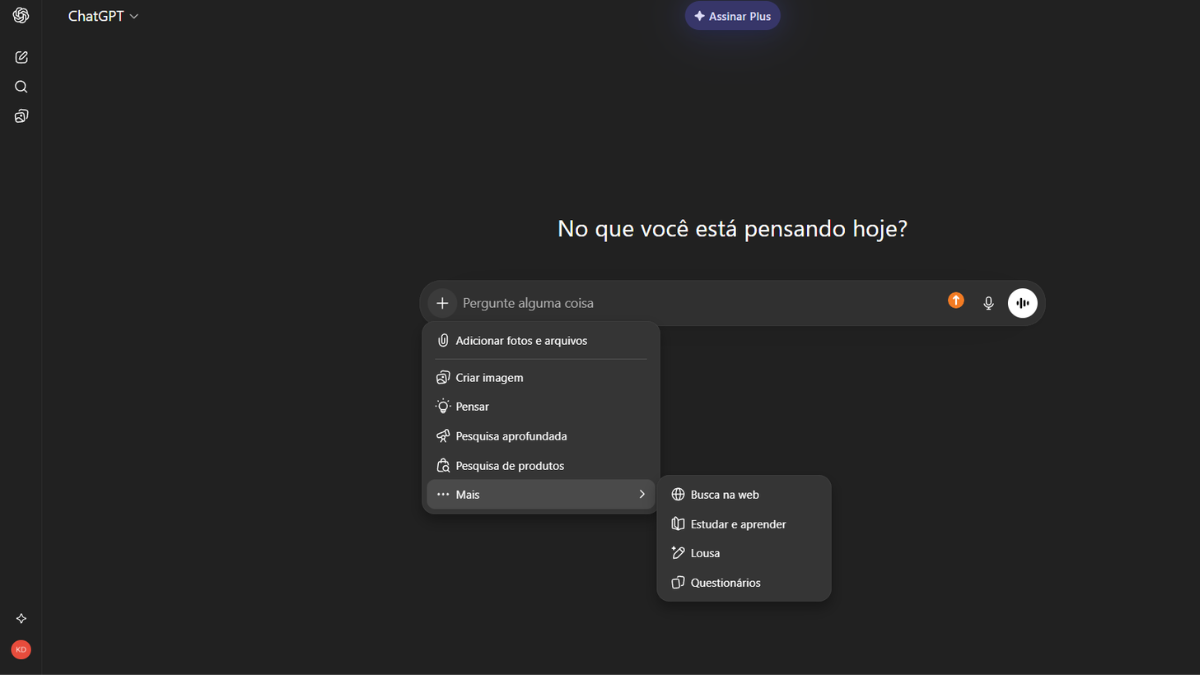Open the library icon in the sidebar
Screen dimensions: 1200x675
[20, 116]
